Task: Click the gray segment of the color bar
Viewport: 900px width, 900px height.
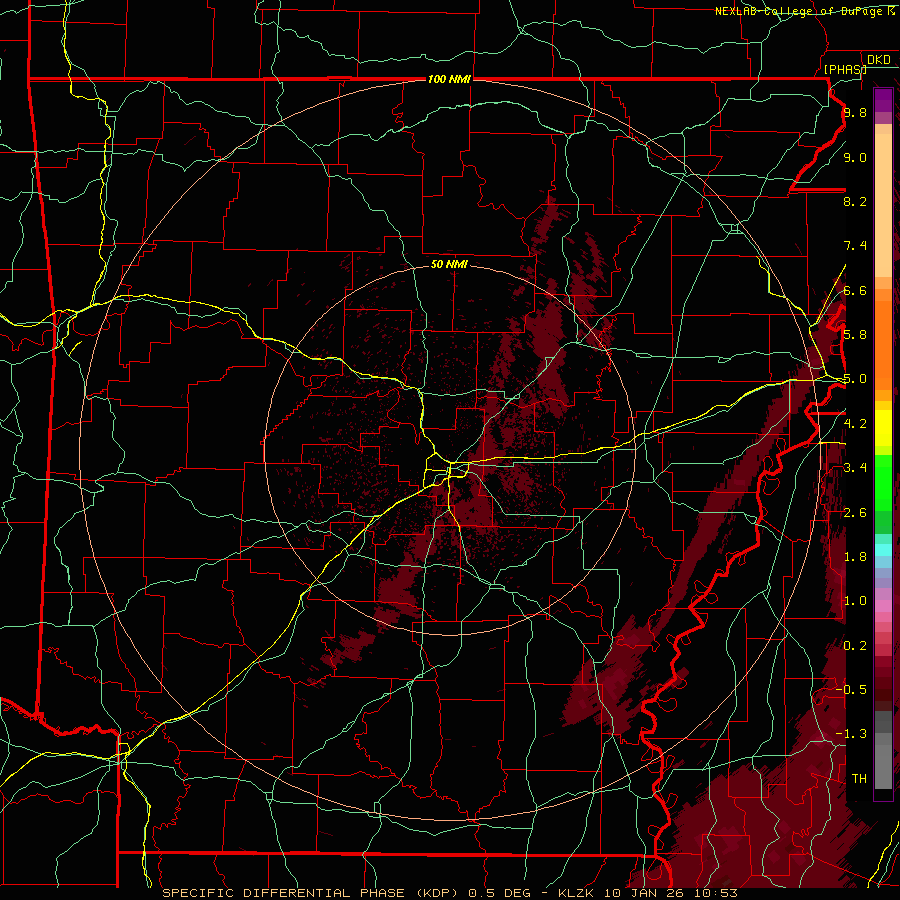Action: point(883,749)
